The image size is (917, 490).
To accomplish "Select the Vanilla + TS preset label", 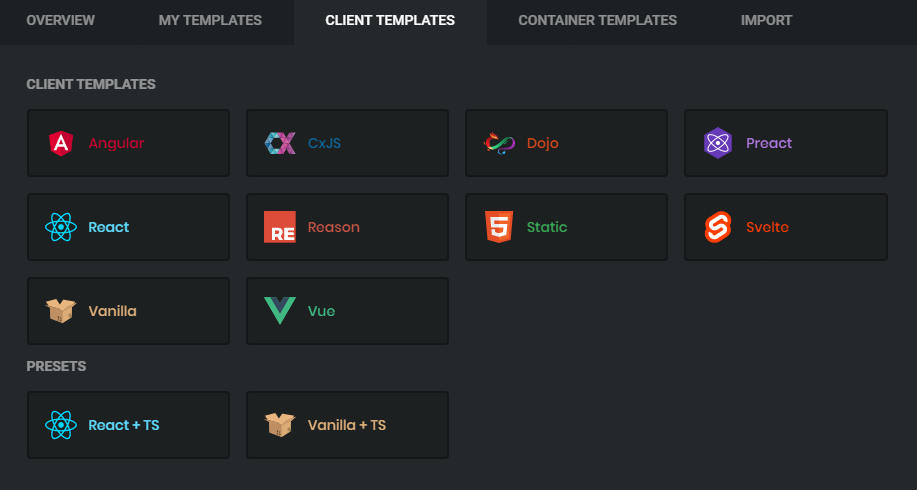I will coord(347,425).
